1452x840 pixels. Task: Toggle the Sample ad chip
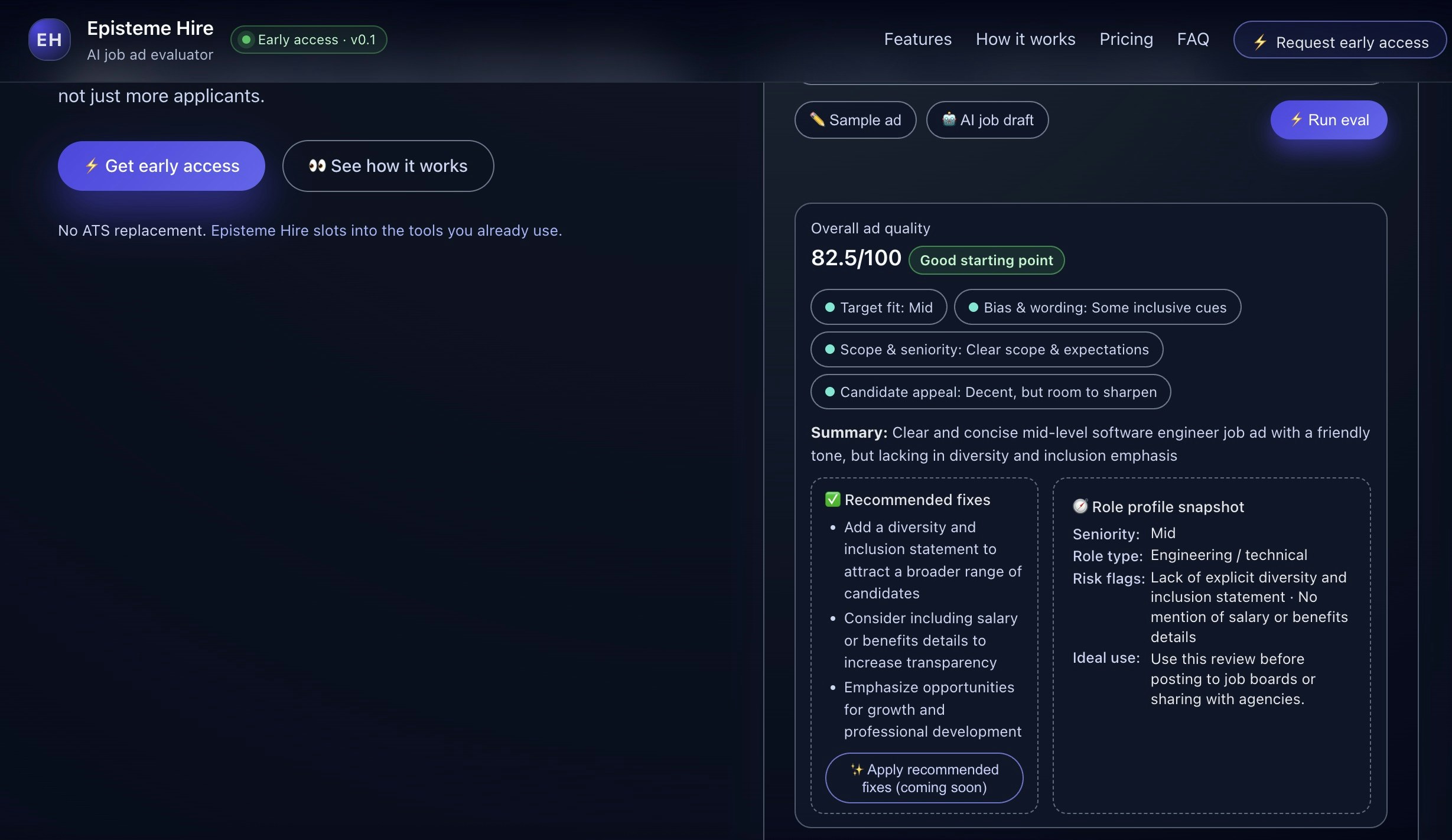click(x=855, y=120)
